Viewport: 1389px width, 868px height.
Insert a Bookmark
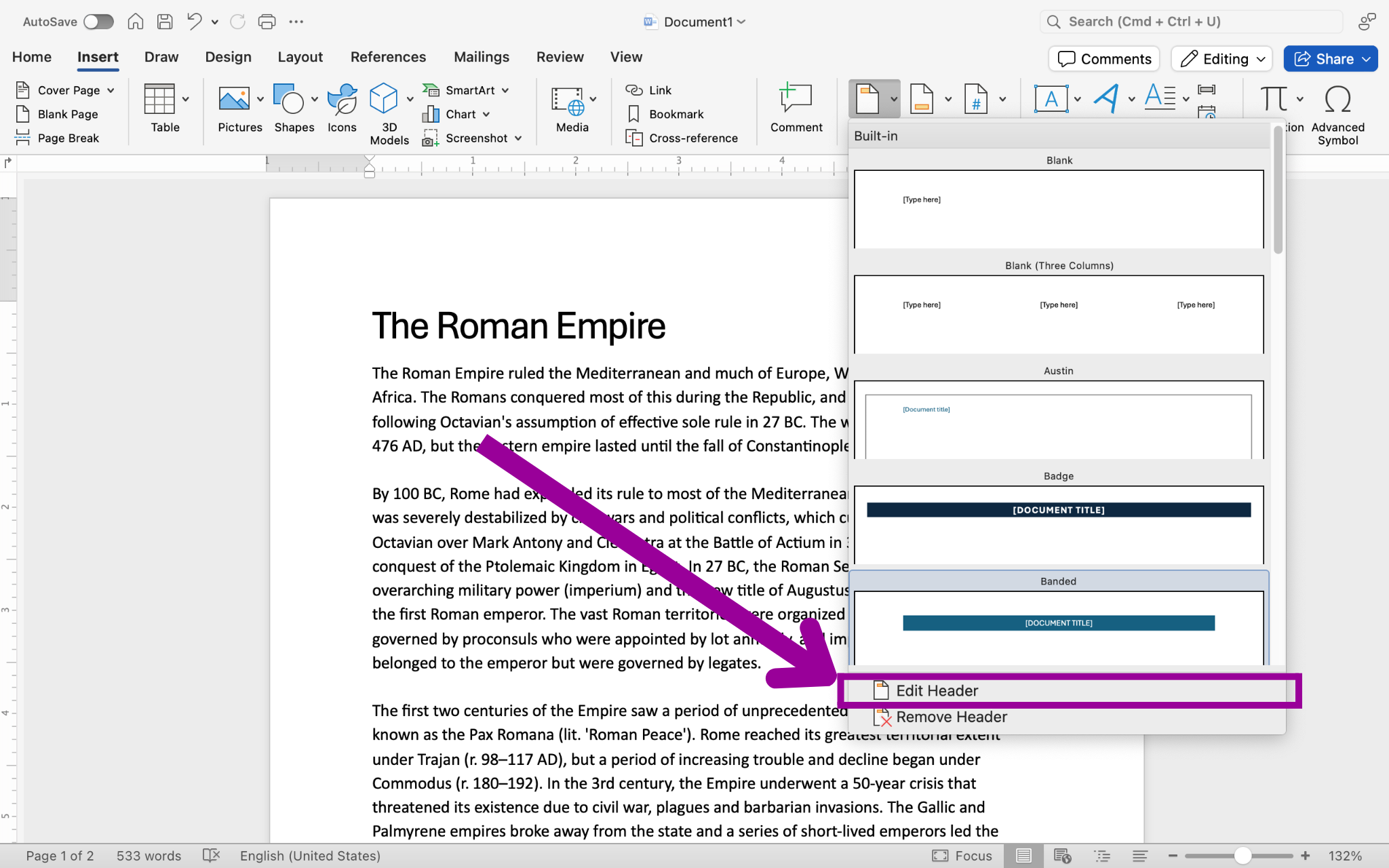pyautogui.click(x=665, y=114)
